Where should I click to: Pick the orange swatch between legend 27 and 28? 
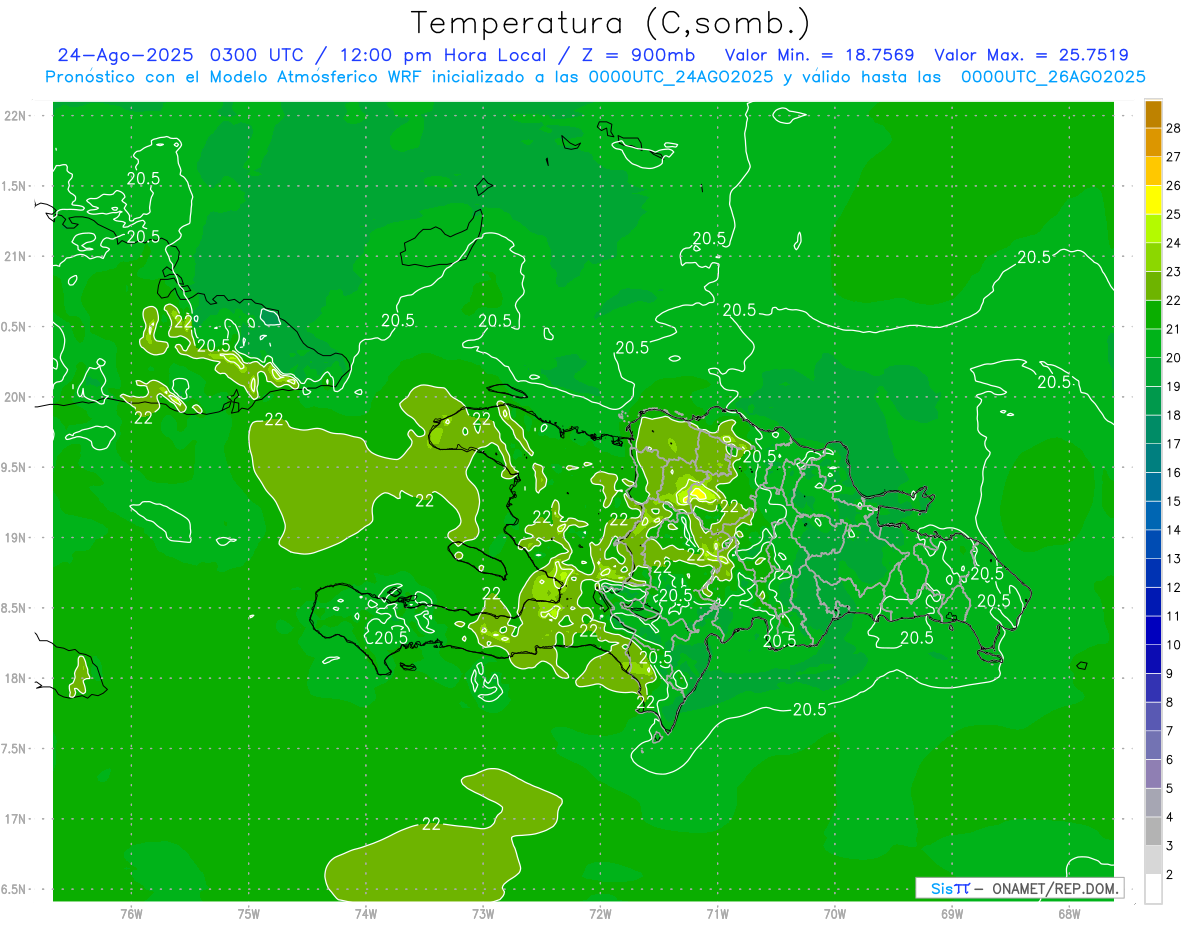click(x=1153, y=142)
